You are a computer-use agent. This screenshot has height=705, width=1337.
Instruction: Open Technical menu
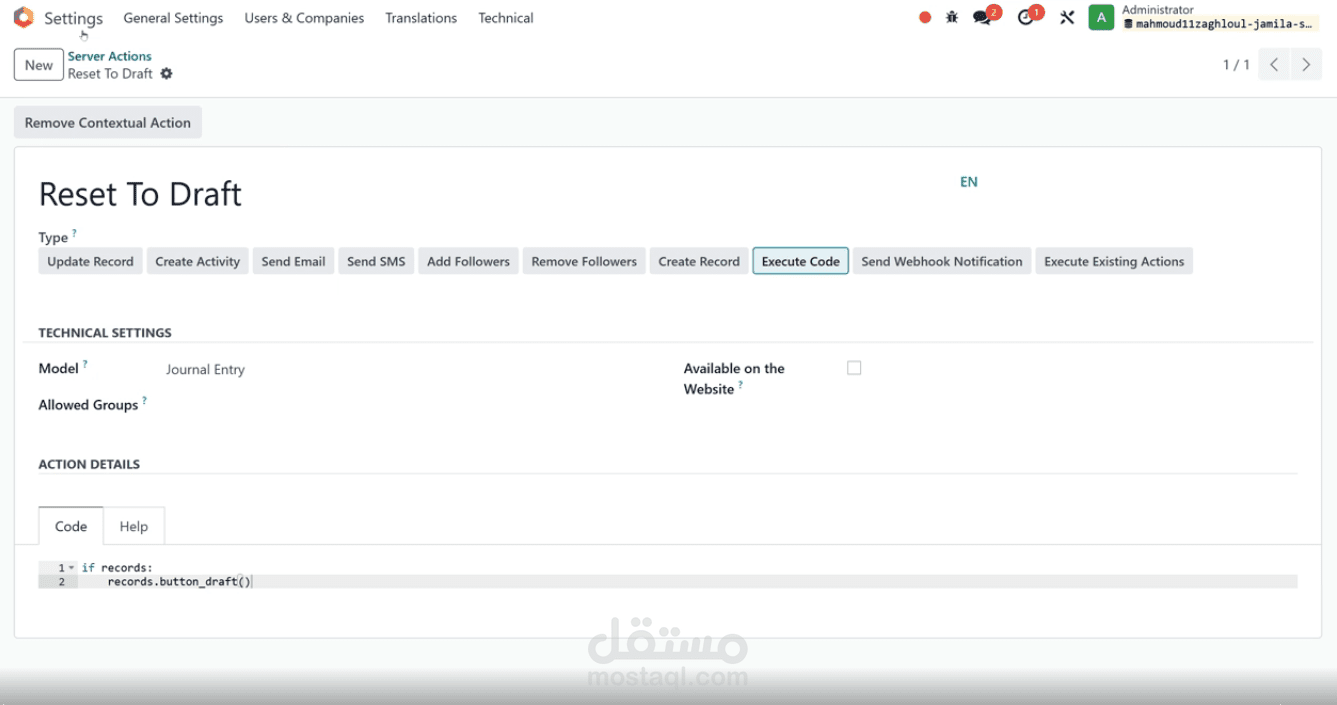click(x=506, y=18)
